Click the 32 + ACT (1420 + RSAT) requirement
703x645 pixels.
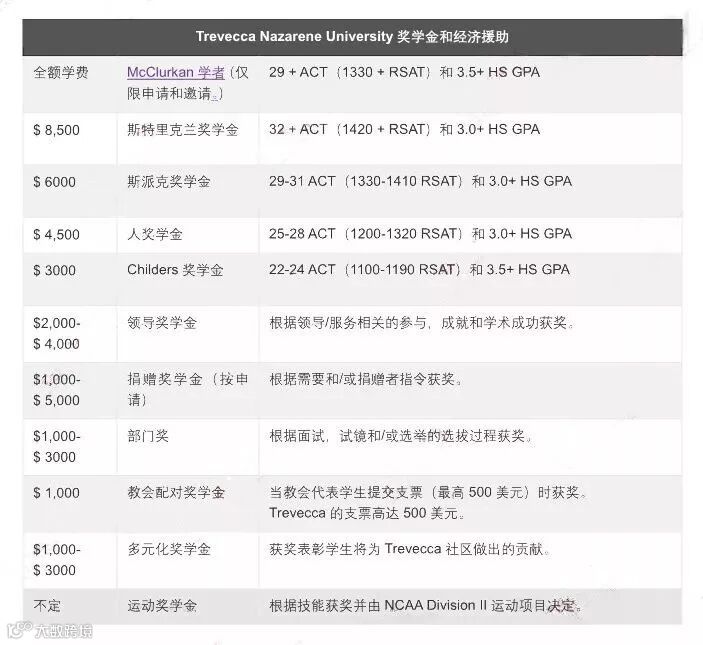[404, 130]
